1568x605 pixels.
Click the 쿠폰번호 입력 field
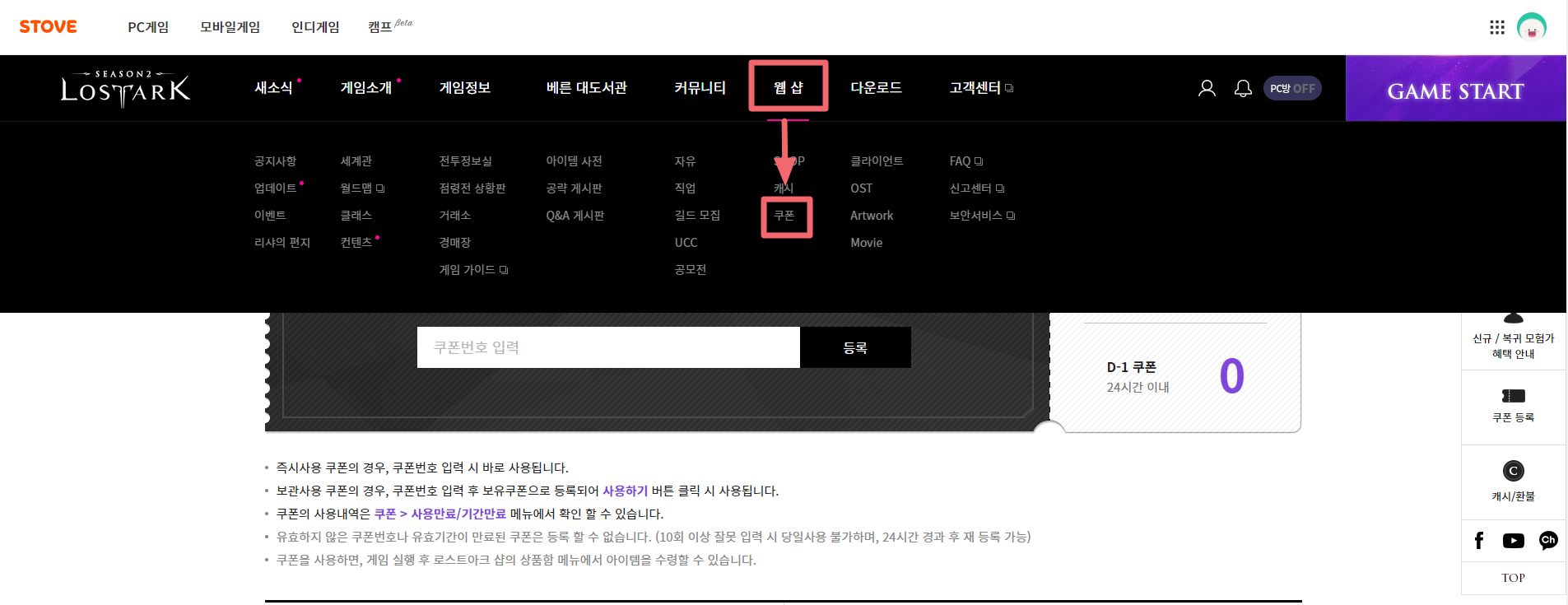[608, 347]
